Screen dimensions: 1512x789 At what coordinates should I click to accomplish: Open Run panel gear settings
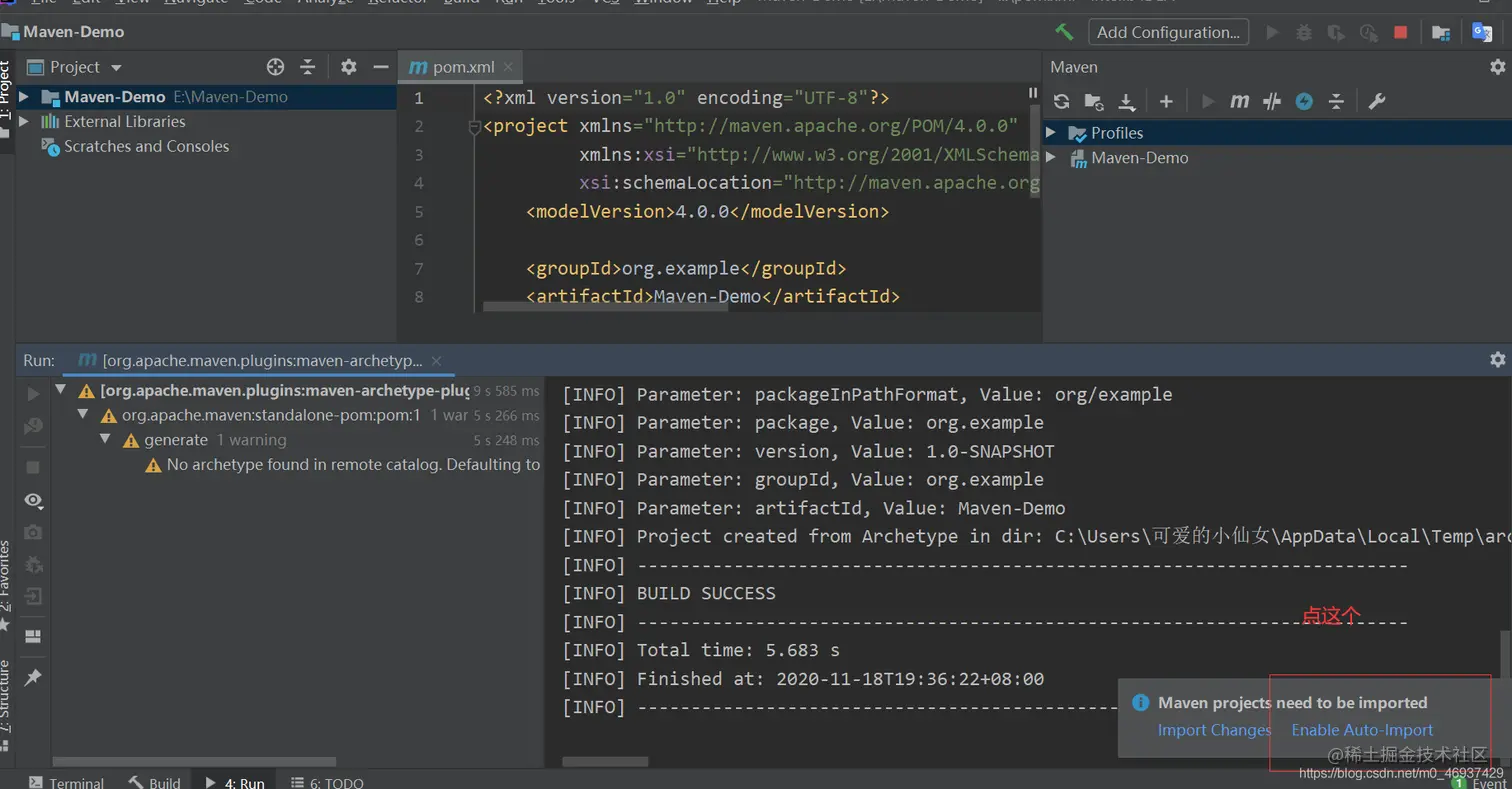[x=1497, y=359]
